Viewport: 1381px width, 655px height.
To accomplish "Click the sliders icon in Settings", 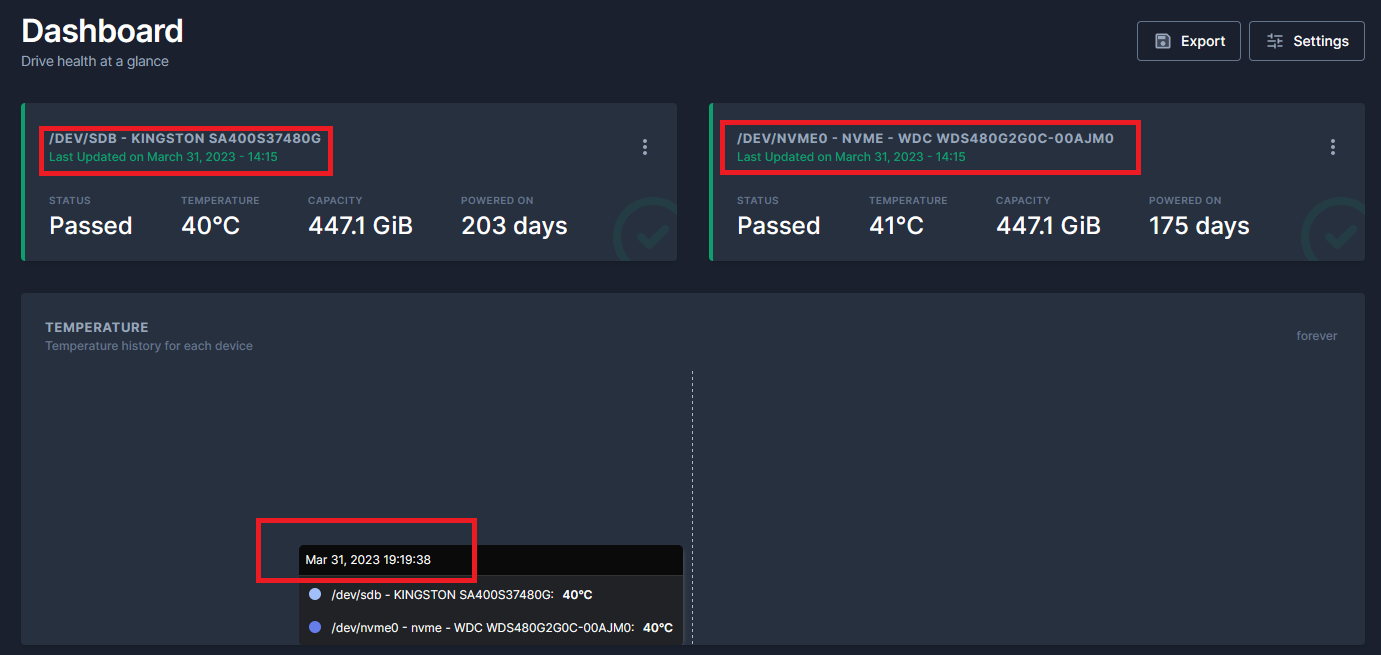I will 1275,41.
